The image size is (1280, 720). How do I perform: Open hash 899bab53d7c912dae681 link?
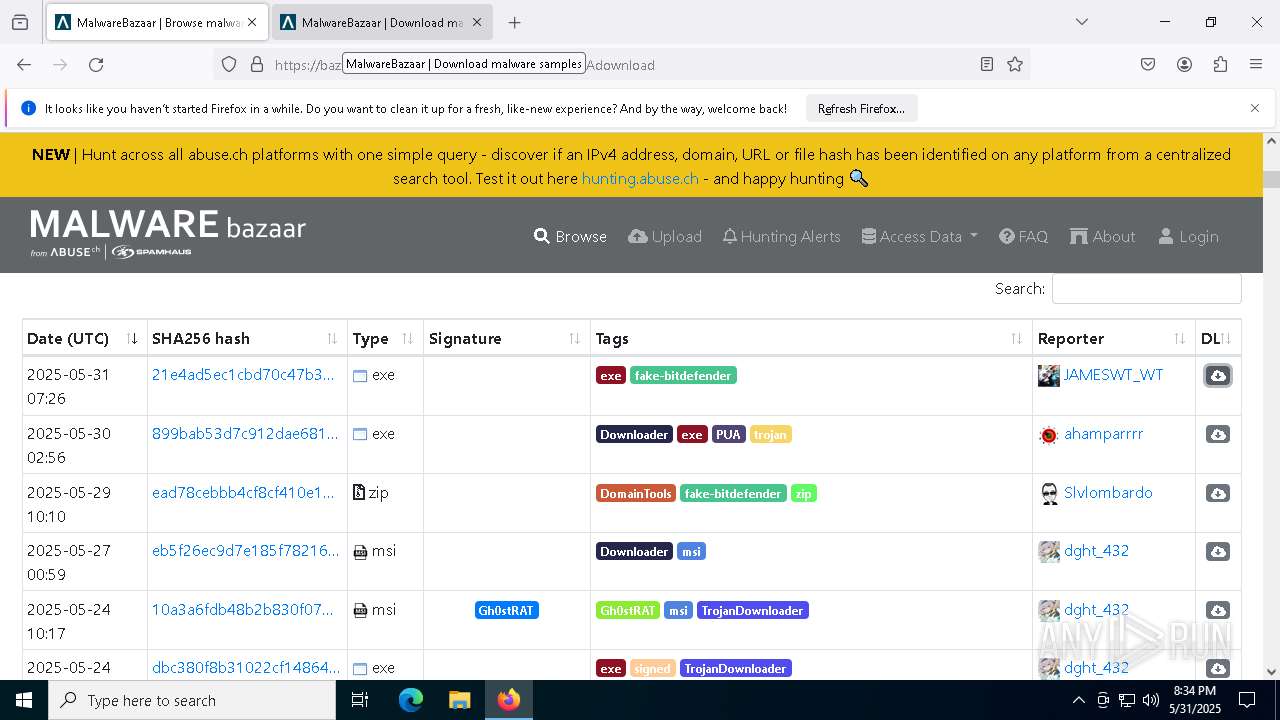245,433
